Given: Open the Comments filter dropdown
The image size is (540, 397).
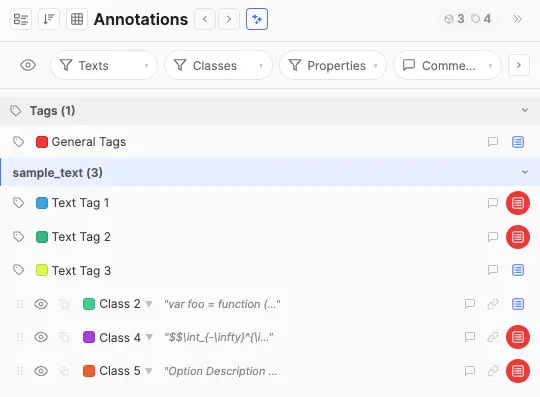Looking at the screenshot, I should coord(447,65).
